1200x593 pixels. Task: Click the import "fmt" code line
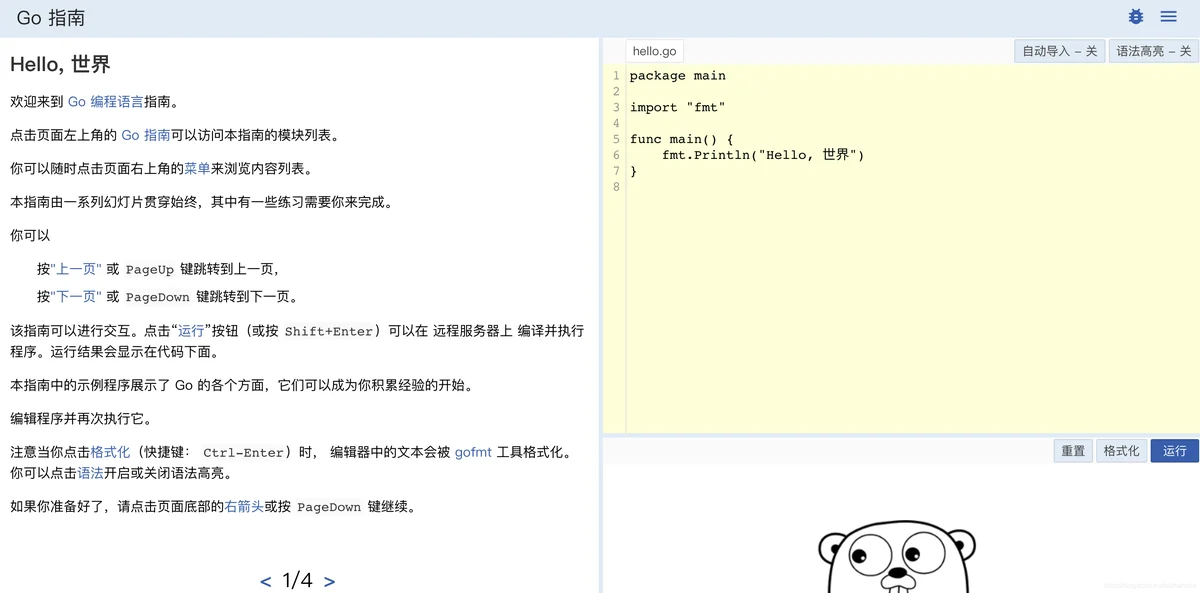coord(678,108)
